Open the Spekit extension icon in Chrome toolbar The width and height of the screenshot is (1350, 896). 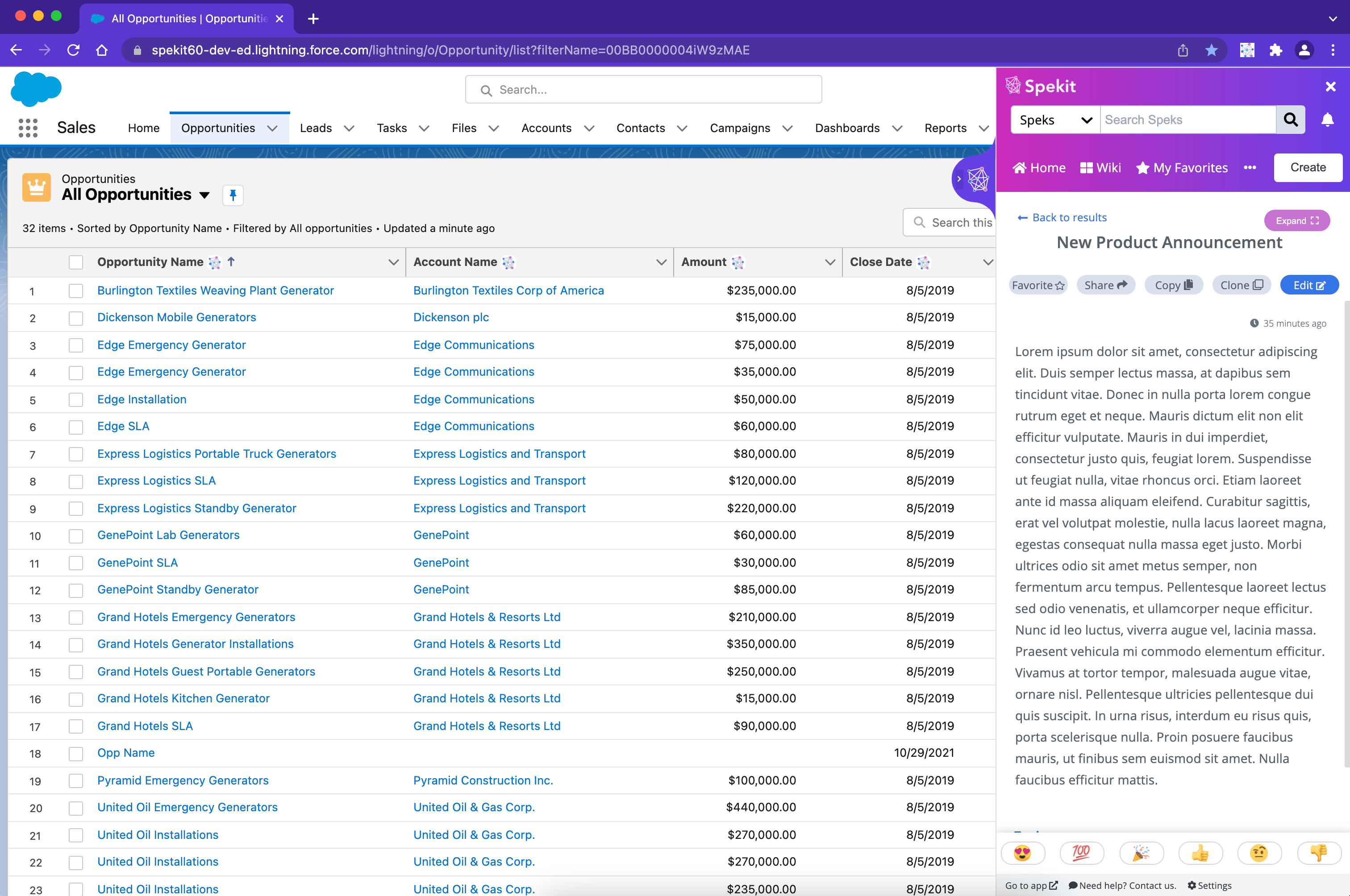point(1246,50)
